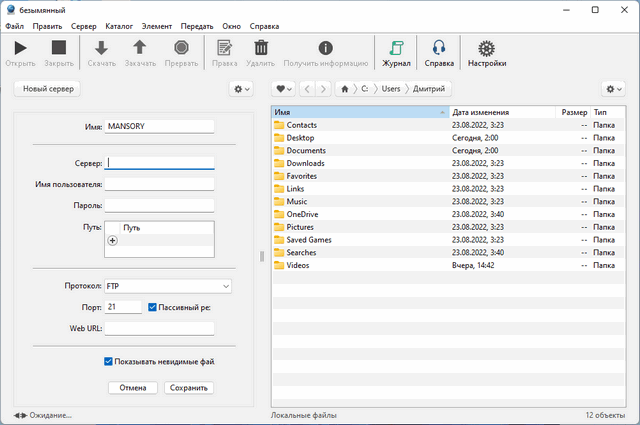This screenshot has width=640, height=425.
Task: Toggle the Пассивный режим checkbox
Action: (152, 307)
